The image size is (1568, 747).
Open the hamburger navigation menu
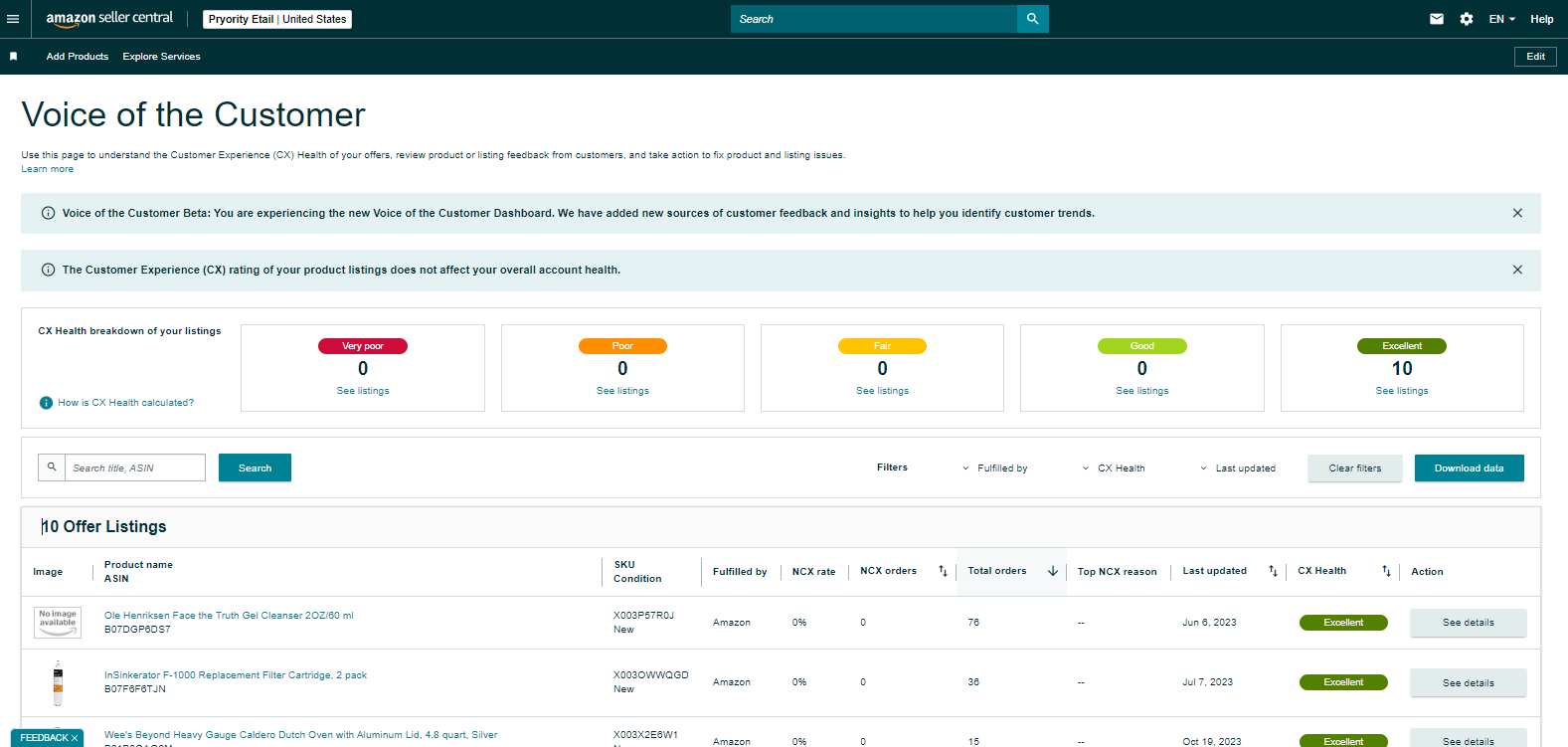13,19
